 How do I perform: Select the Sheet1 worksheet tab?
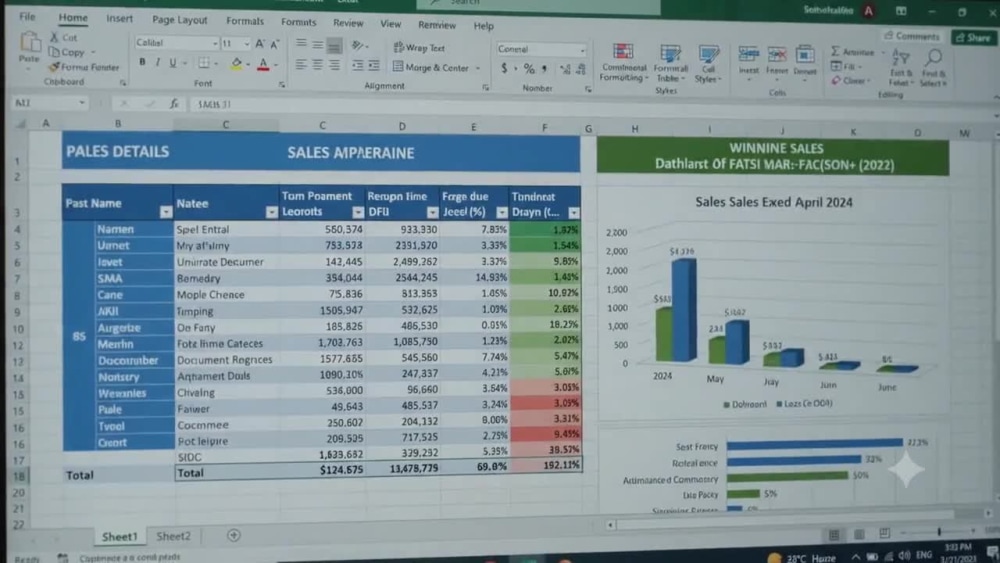tap(119, 537)
